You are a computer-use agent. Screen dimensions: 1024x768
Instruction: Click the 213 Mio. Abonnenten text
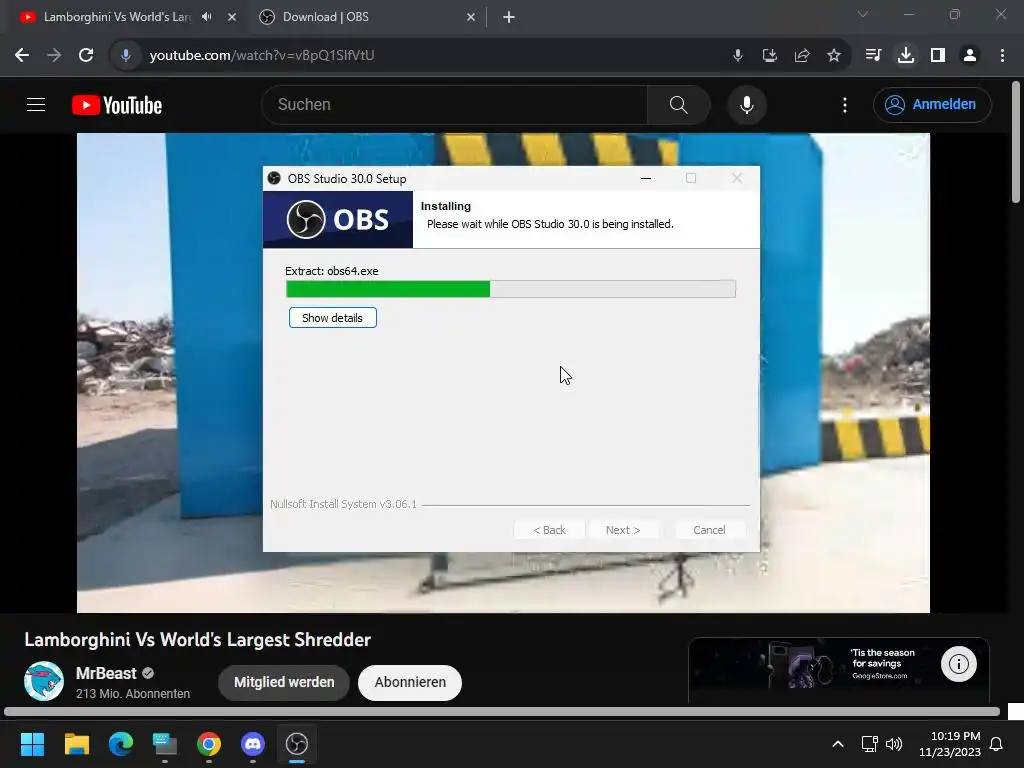coord(133,694)
